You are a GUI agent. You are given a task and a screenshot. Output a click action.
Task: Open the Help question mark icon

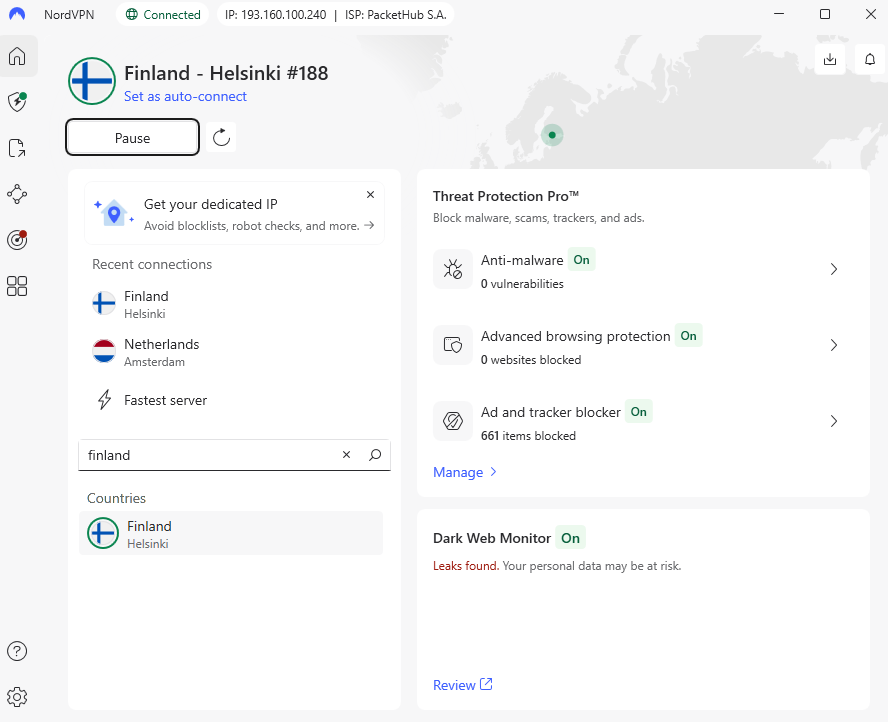[x=18, y=651]
